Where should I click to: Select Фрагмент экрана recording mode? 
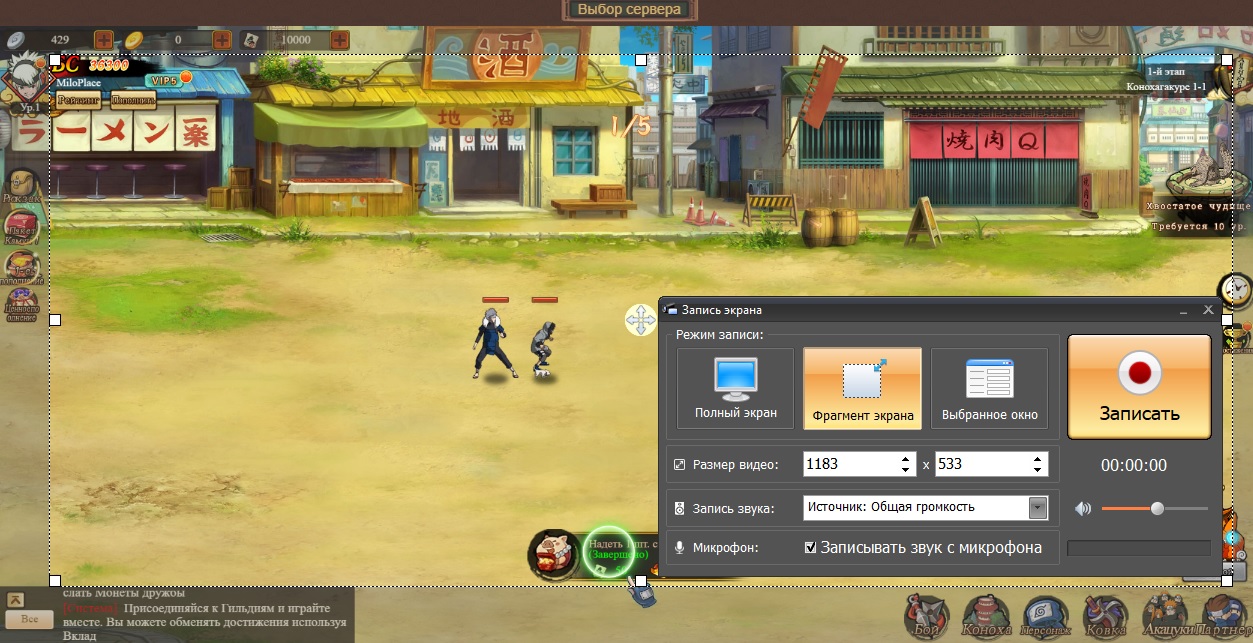(x=862, y=389)
